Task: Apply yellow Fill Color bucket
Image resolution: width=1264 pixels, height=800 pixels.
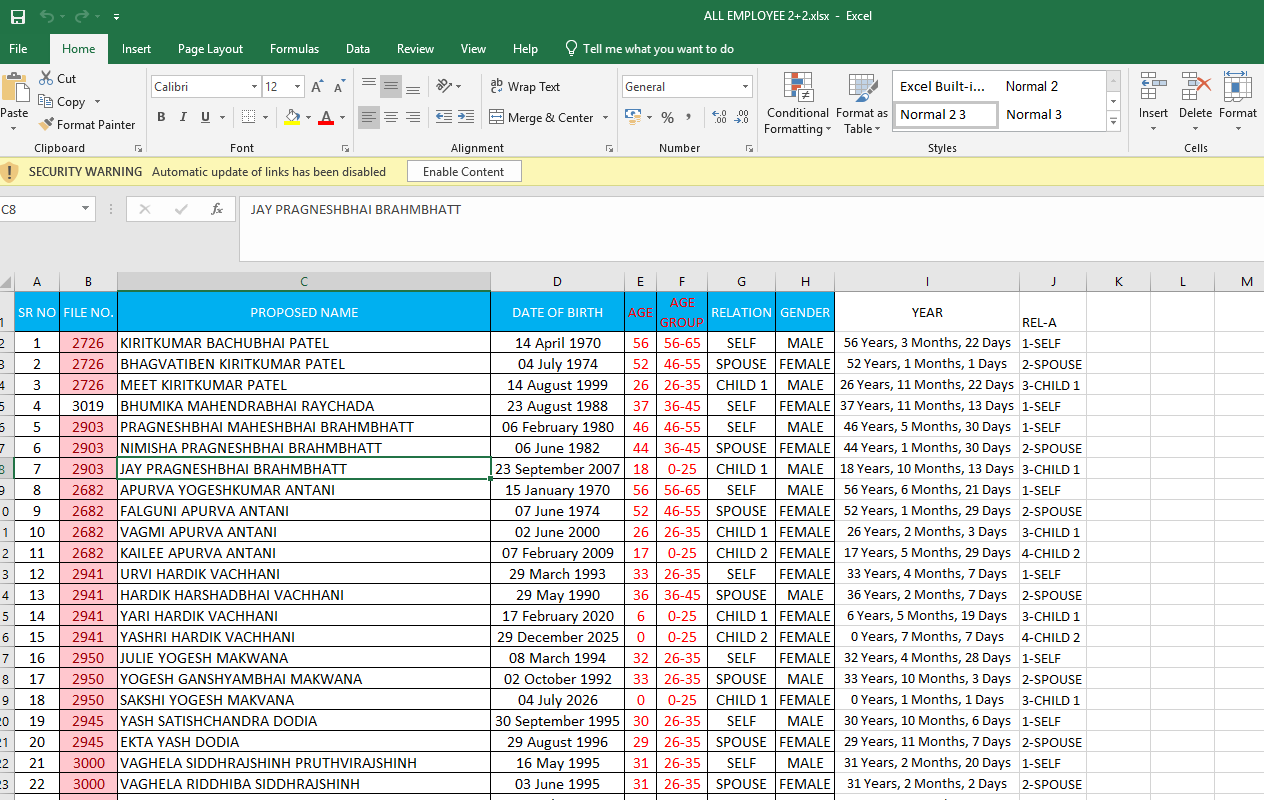Action: [292, 117]
